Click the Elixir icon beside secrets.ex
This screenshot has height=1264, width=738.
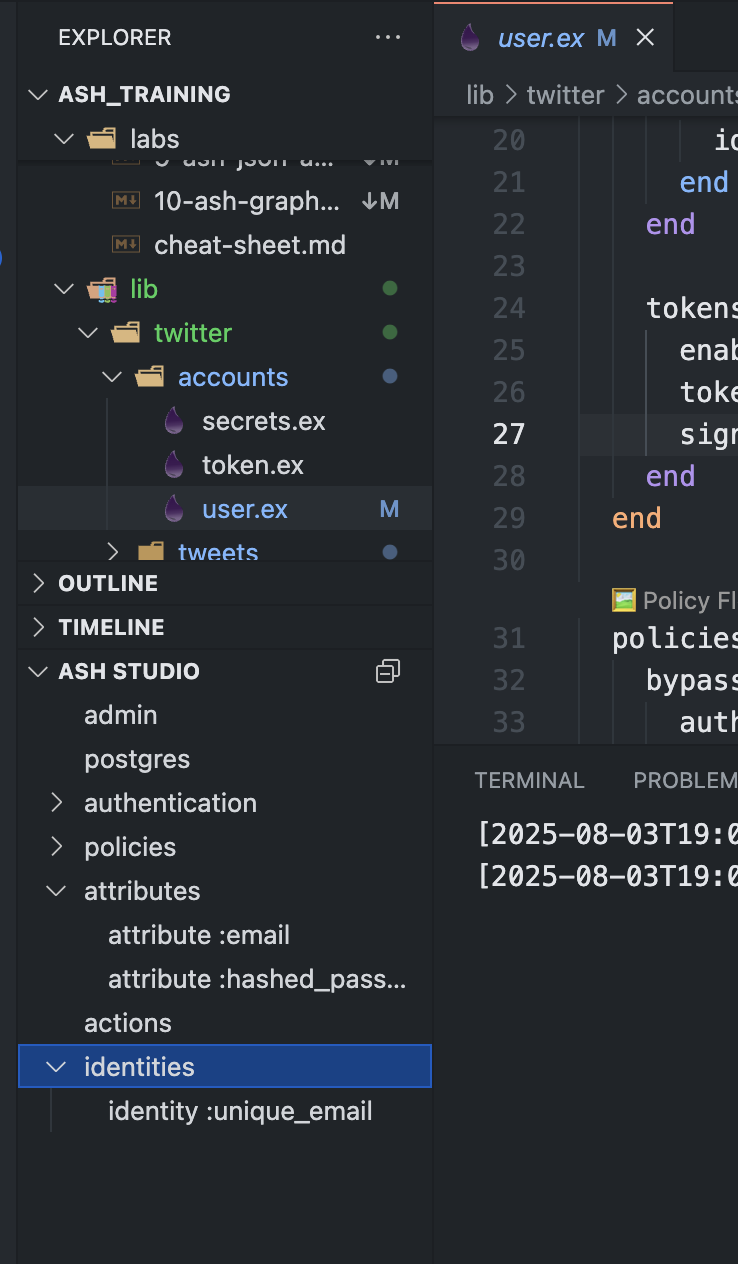(174, 421)
